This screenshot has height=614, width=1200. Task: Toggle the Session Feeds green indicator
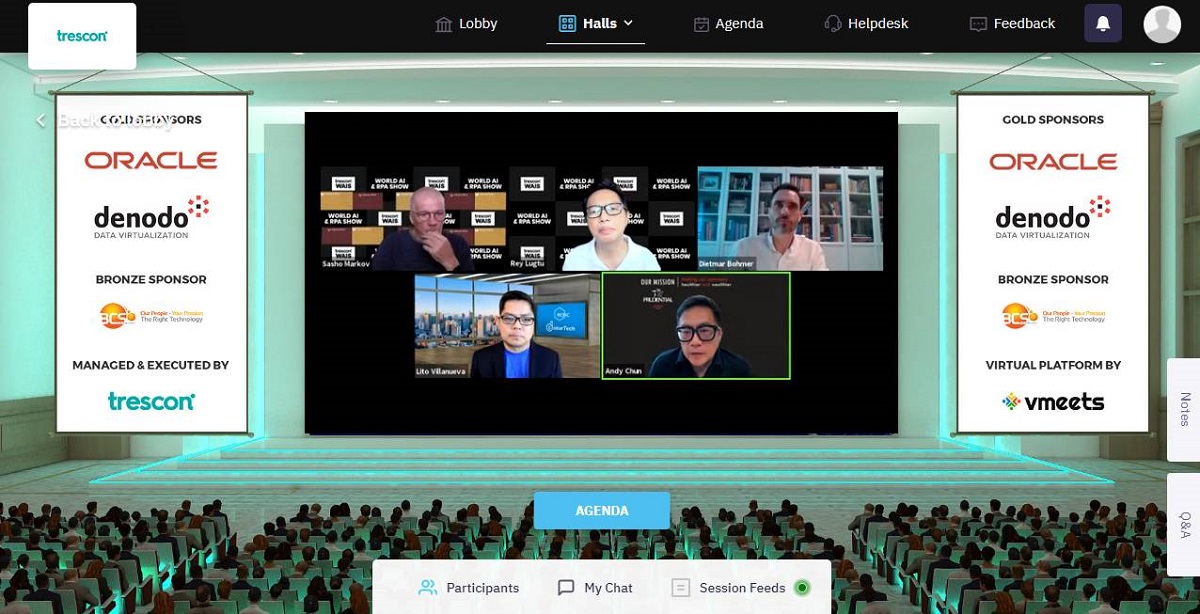[801, 588]
